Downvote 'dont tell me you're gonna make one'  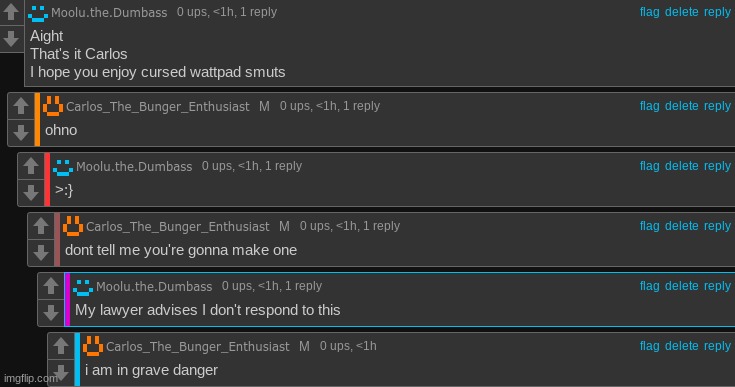(x=41, y=253)
